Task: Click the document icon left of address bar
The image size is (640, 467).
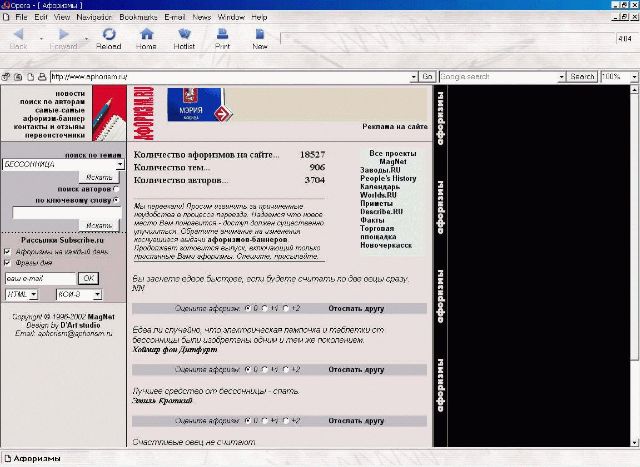Action: point(30,77)
